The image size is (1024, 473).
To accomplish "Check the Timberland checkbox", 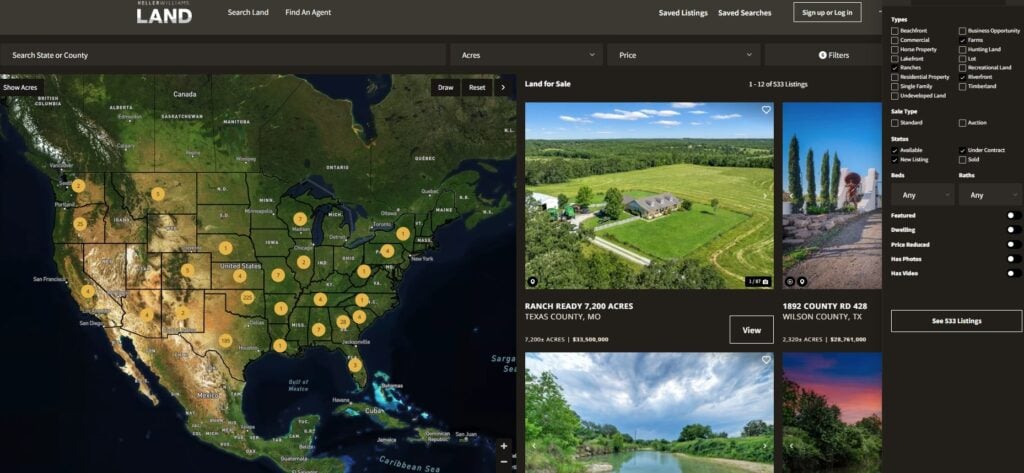I will 963,86.
